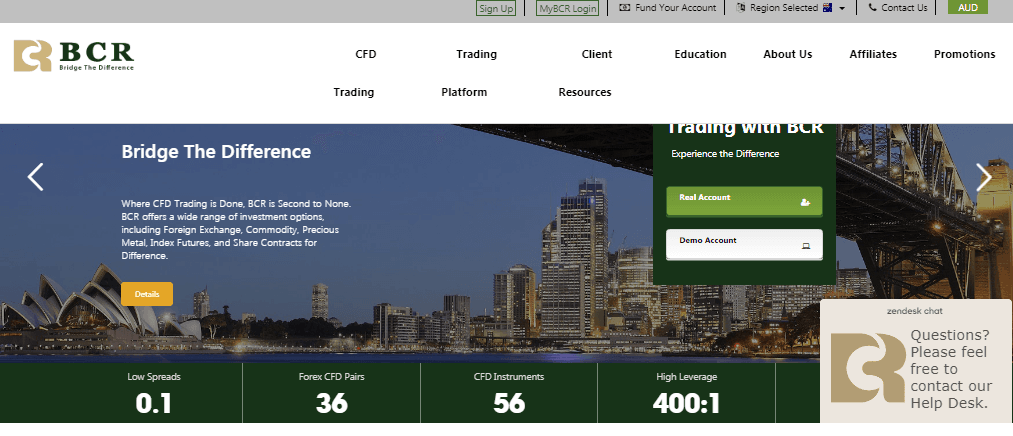1013x436 pixels.
Task: Click the Fund Your Account cash icon
Action: pos(625,8)
